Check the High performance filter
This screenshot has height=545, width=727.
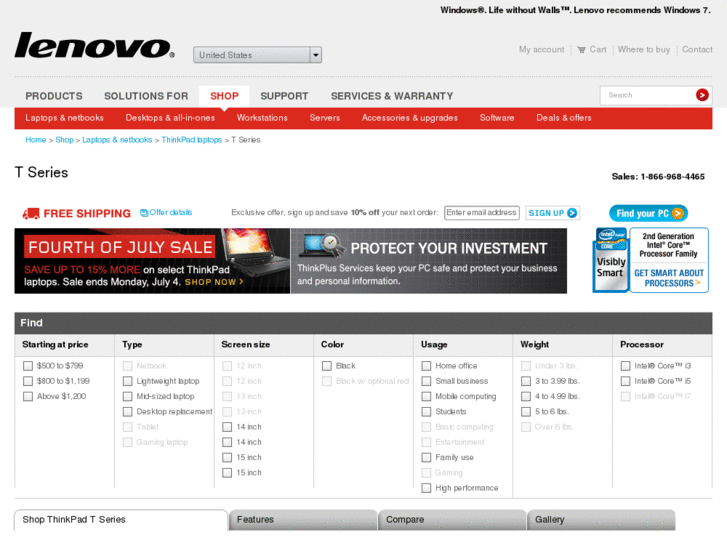[x=426, y=488]
